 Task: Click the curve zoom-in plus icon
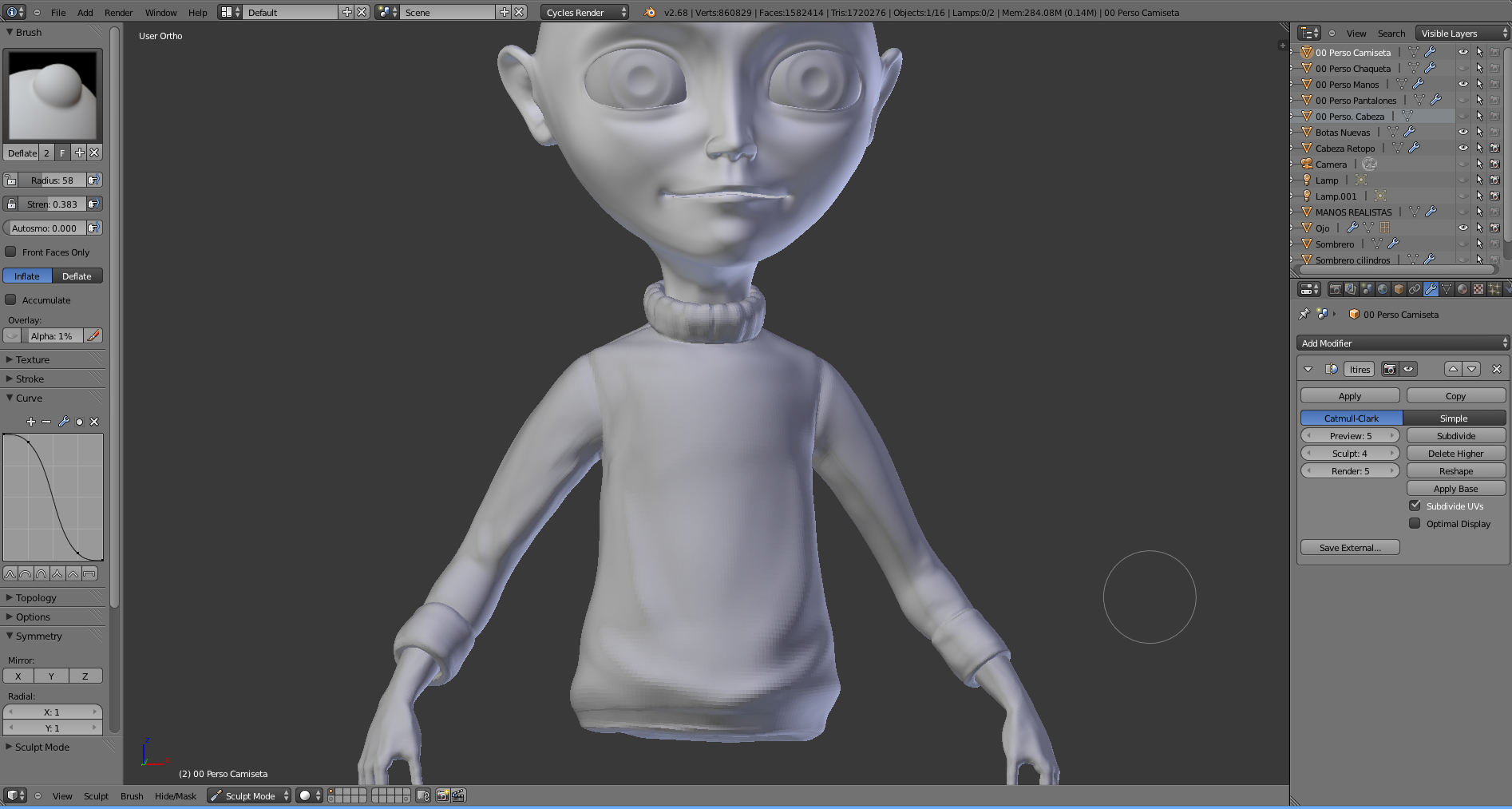pyautogui.click(x=31, y=422)
